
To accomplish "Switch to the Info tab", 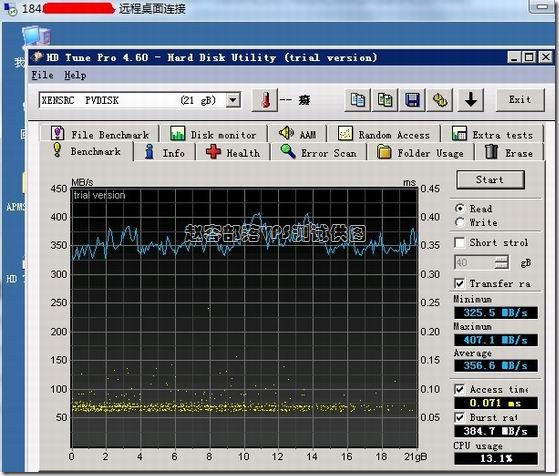I will click(165, 152).
